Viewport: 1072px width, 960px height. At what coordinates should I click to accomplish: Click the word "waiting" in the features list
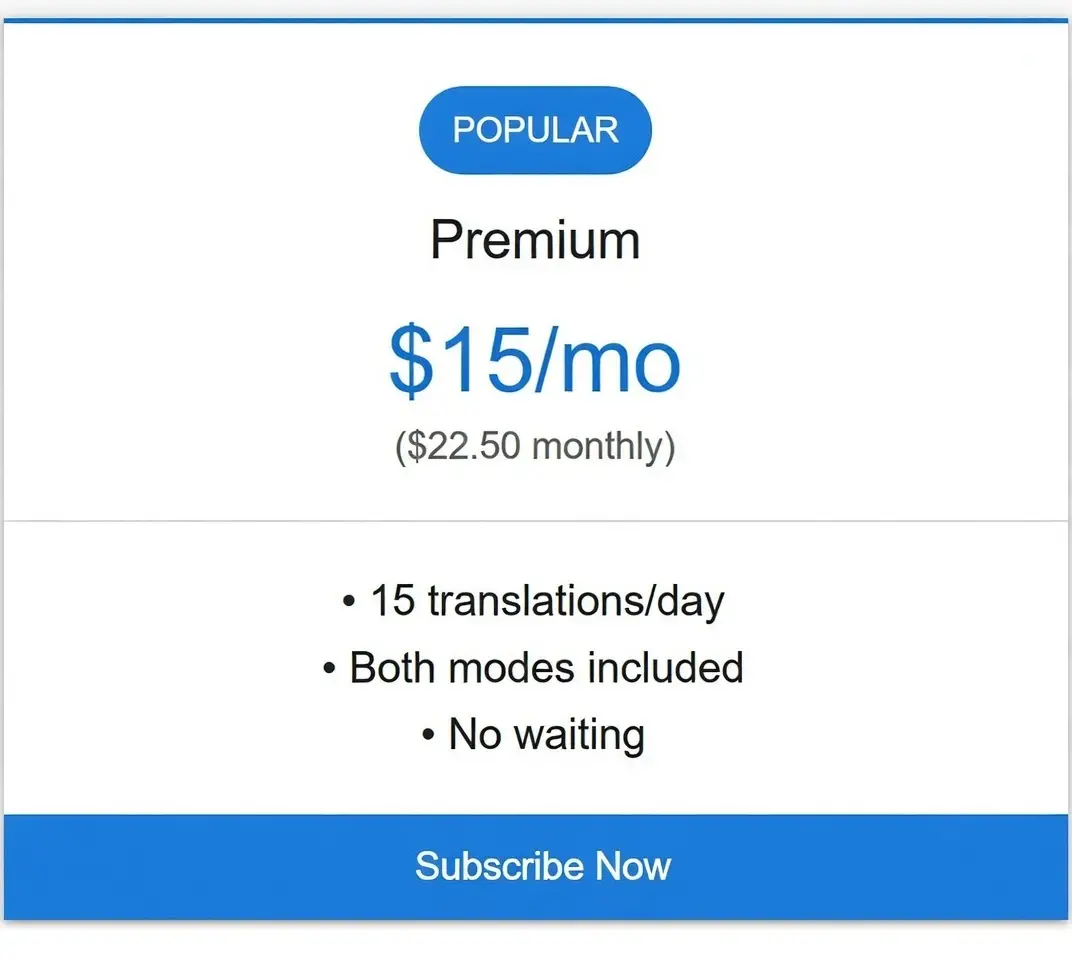pyautogui.click(x=579, y=736)
